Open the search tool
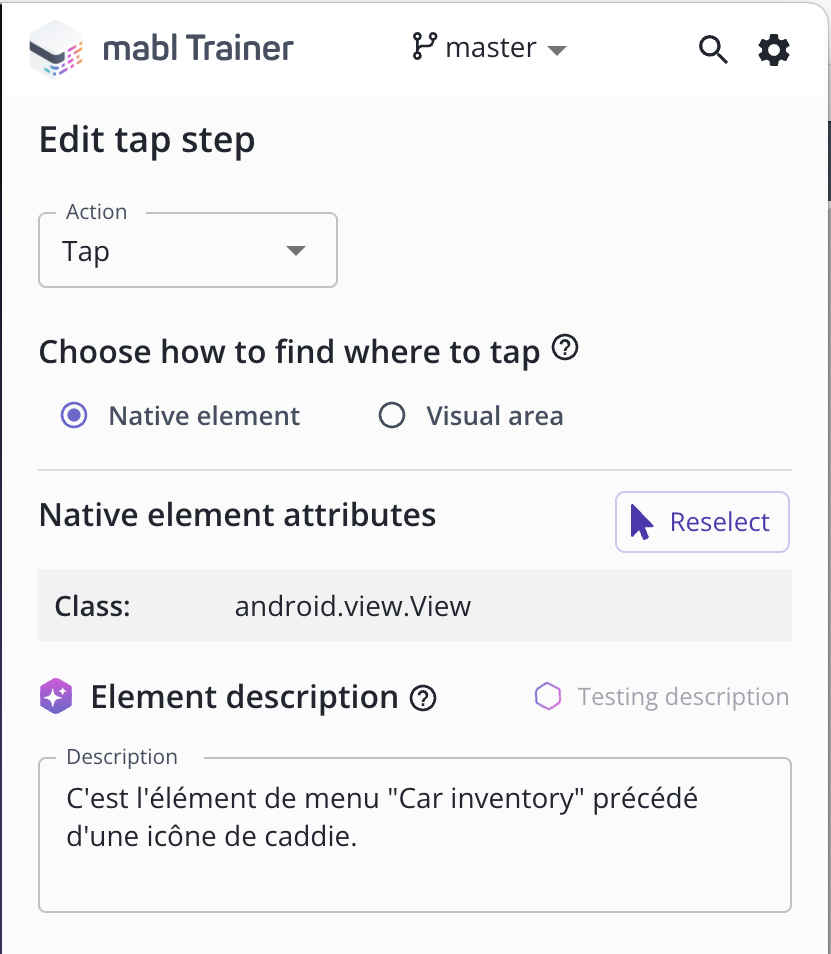The width and height of the screenshot is (831, 954). (713, 49)
